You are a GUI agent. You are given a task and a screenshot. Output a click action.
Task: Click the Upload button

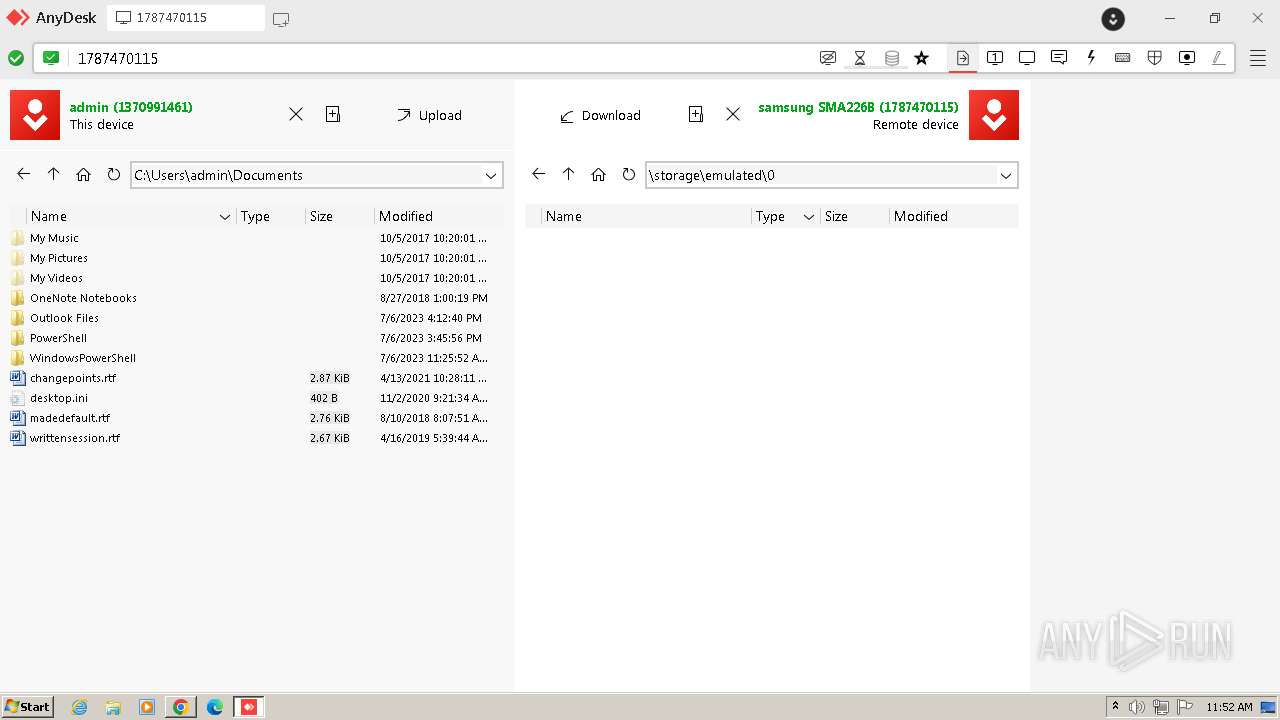[429, 115]
